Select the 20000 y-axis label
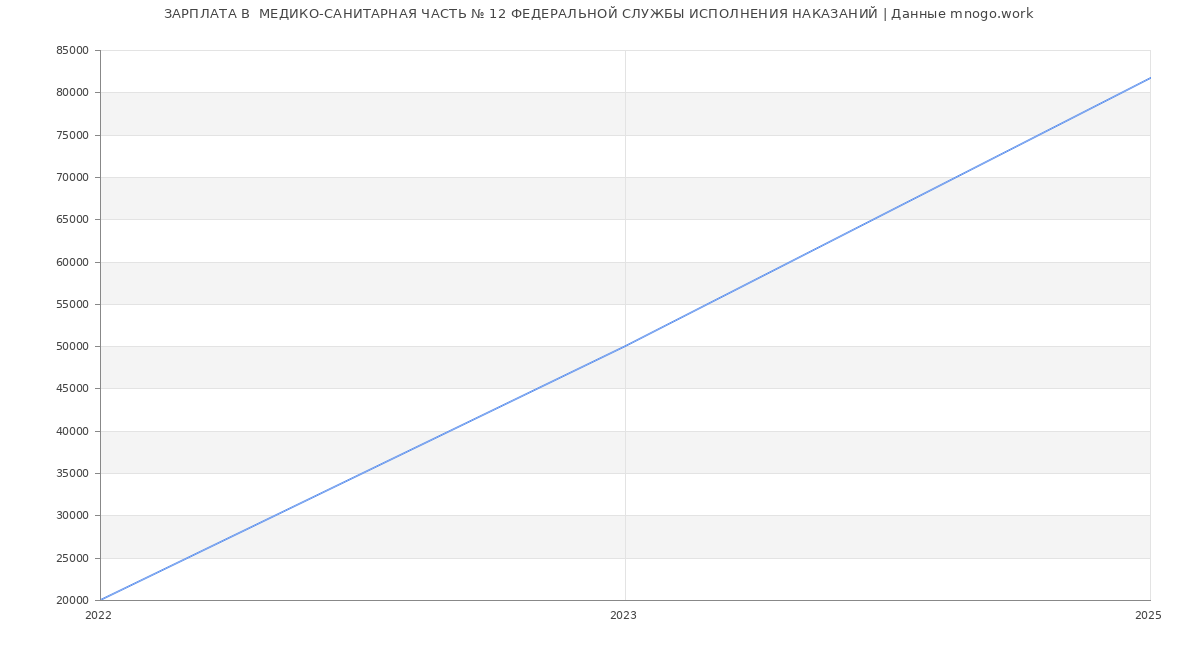This screenshot has height=650, width=1200. coord(72,601)
